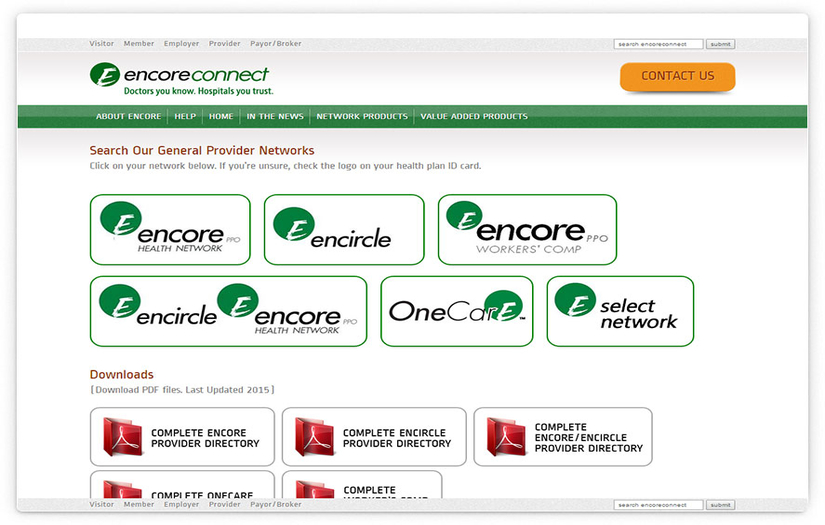
Task: Open the OneCare network logo card
Action: point(457,311)
